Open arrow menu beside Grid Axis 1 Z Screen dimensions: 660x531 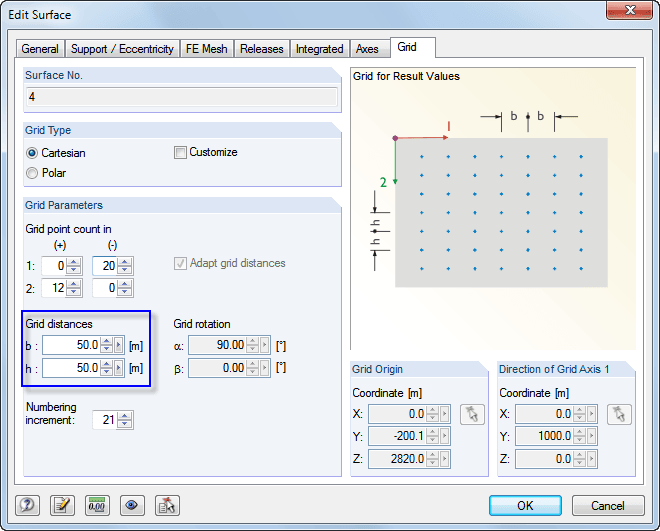[x=591, y=459]
